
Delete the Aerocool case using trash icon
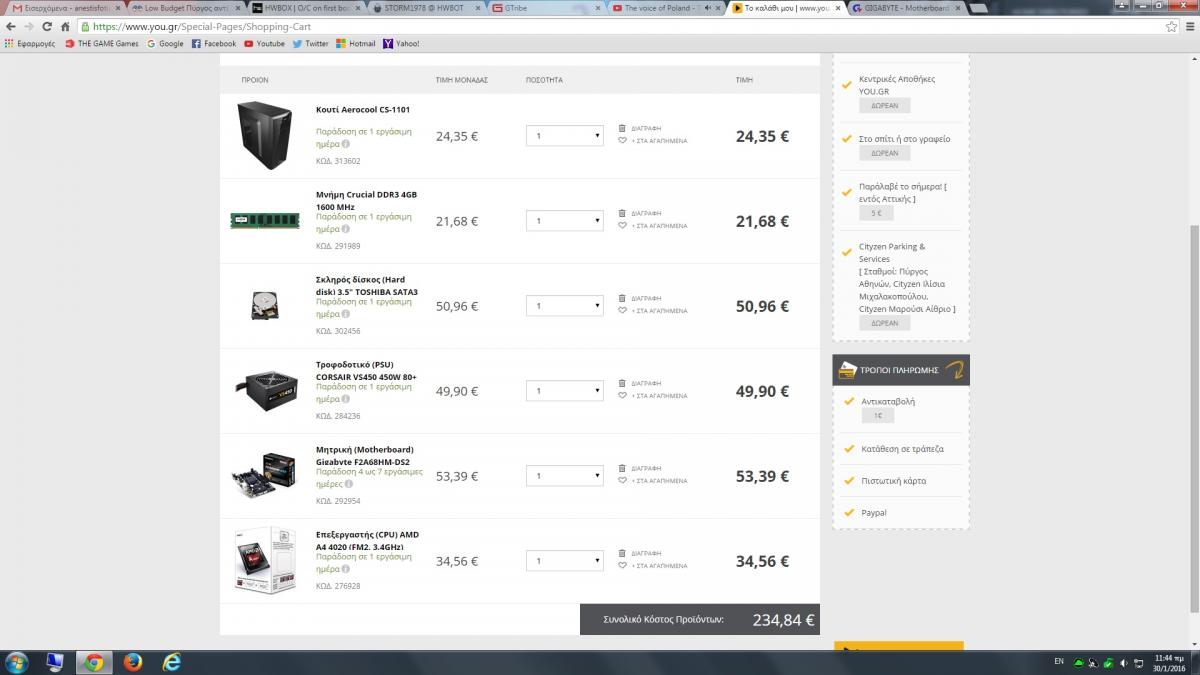point(622,128)
